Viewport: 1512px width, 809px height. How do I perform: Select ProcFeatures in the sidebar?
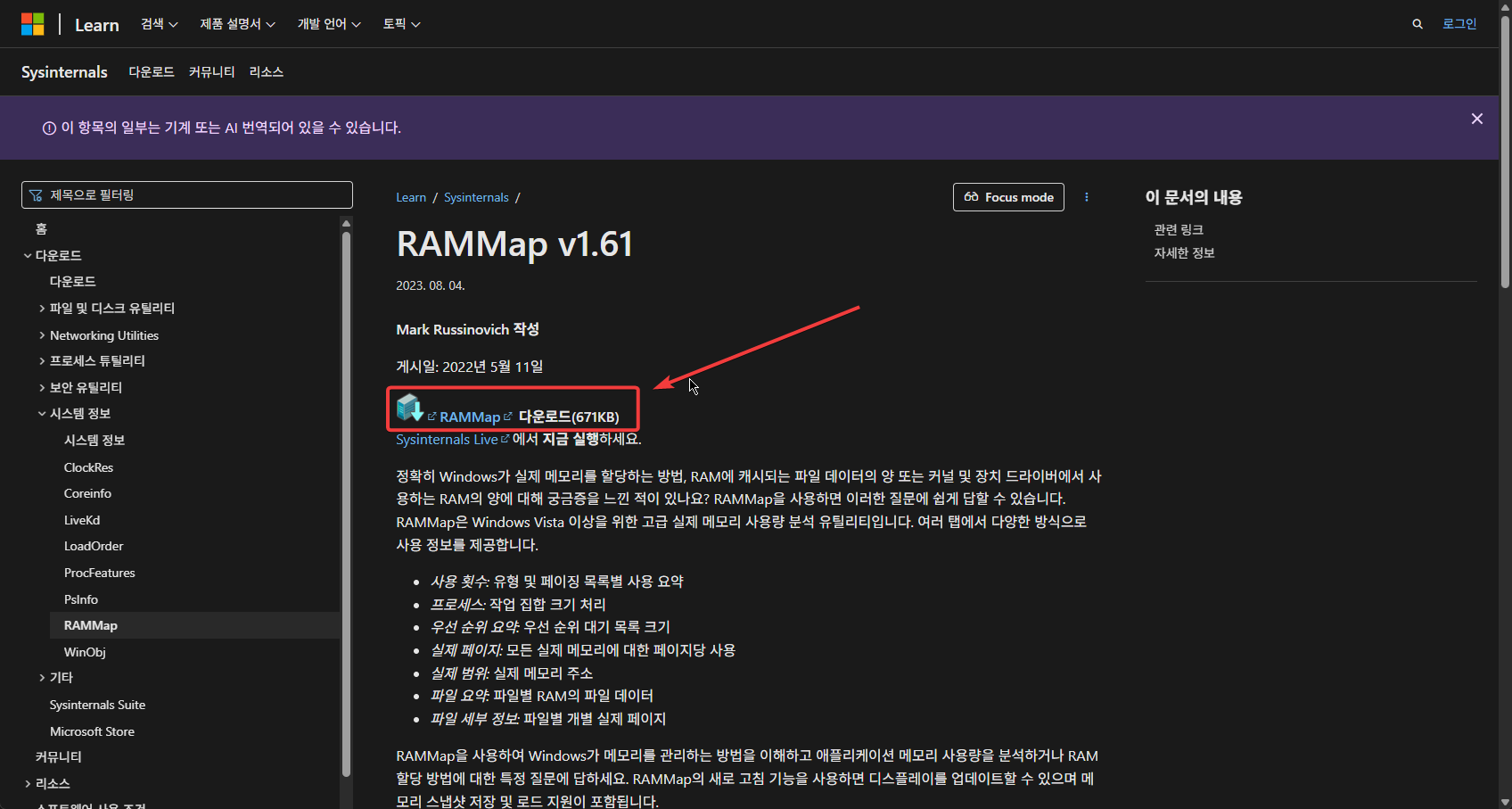pyautogui.click(x=100, y=573)
